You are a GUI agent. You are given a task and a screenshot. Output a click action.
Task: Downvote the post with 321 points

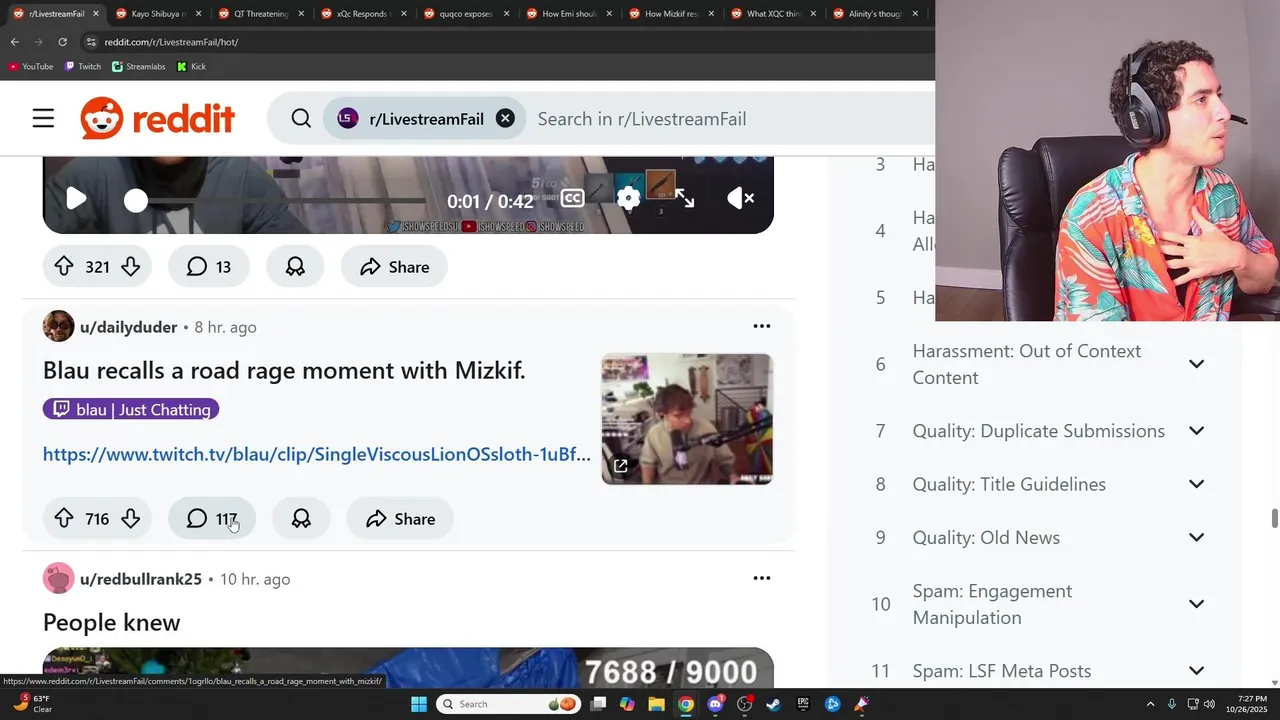point(131,267)
